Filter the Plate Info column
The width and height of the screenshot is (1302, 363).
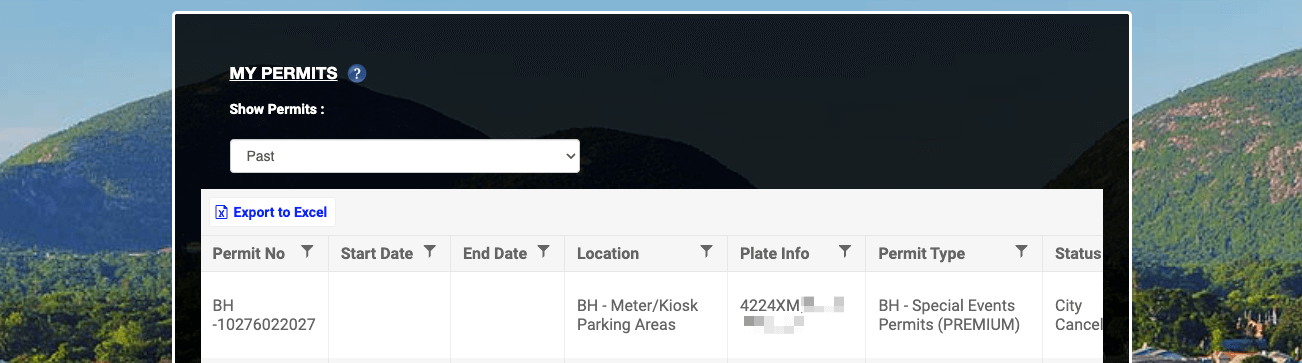tap(845, 252)
